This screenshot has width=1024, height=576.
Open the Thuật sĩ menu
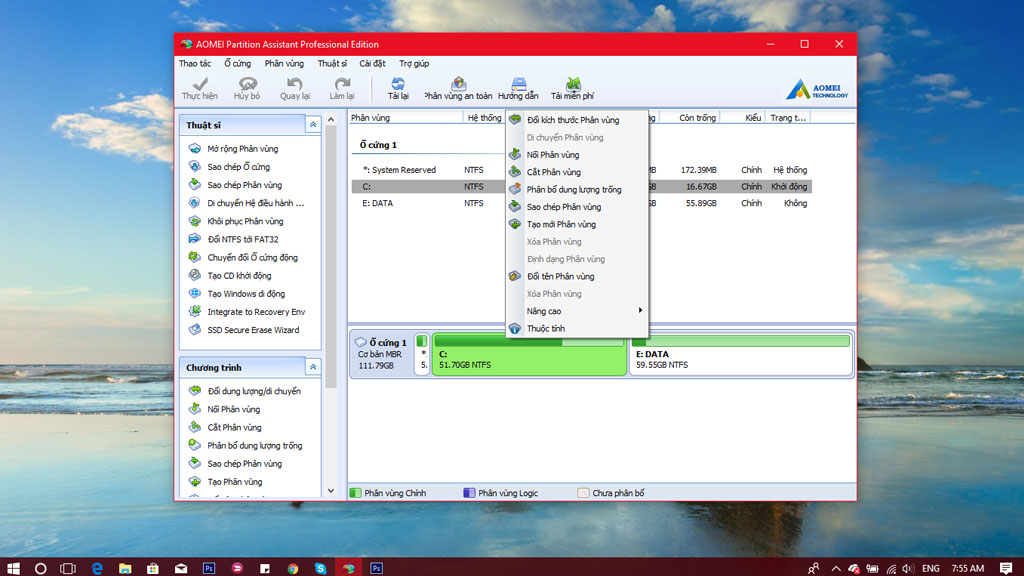(x=332, y=63)
